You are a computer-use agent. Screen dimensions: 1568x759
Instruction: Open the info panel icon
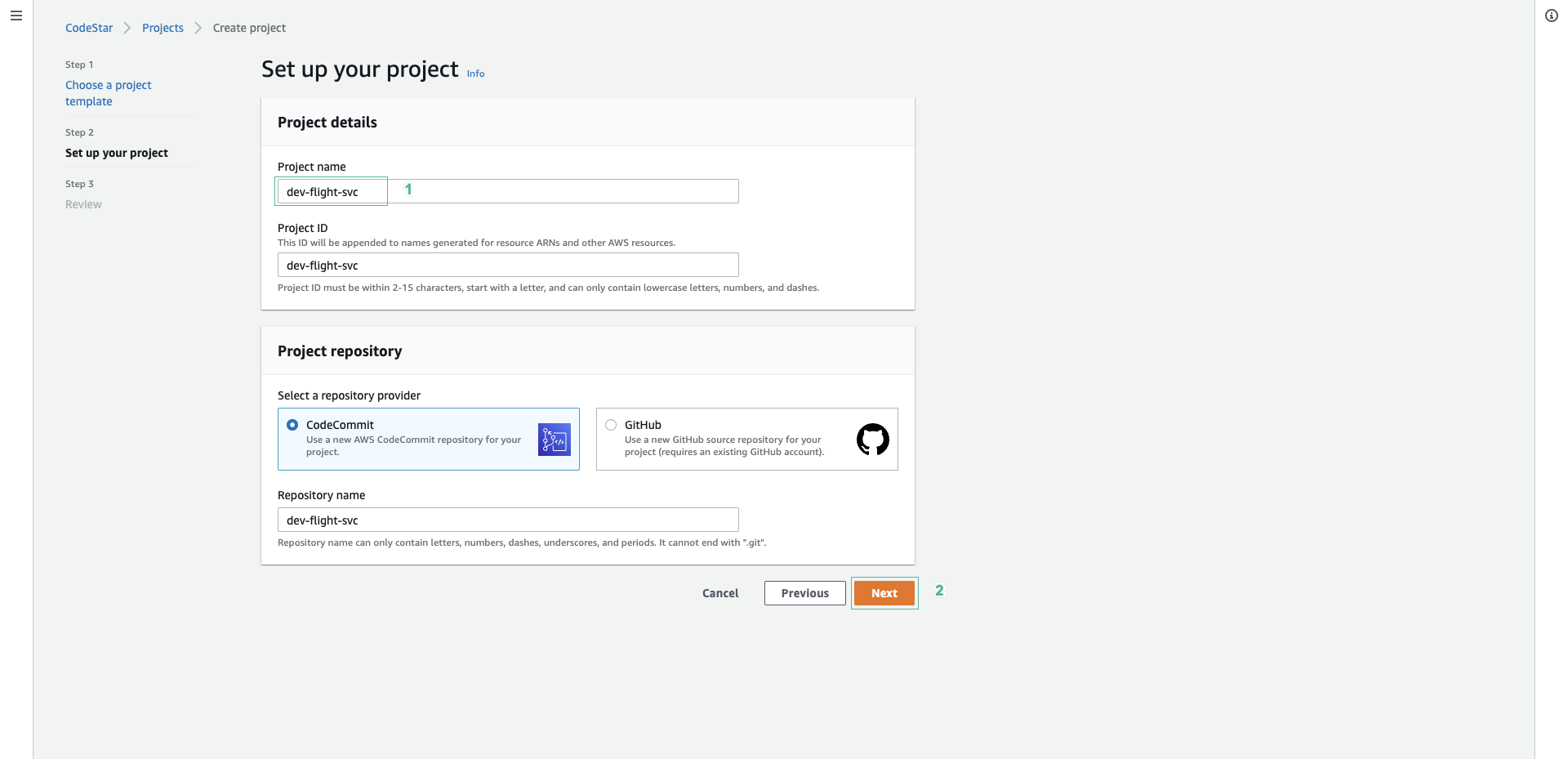click(1552, 16)
